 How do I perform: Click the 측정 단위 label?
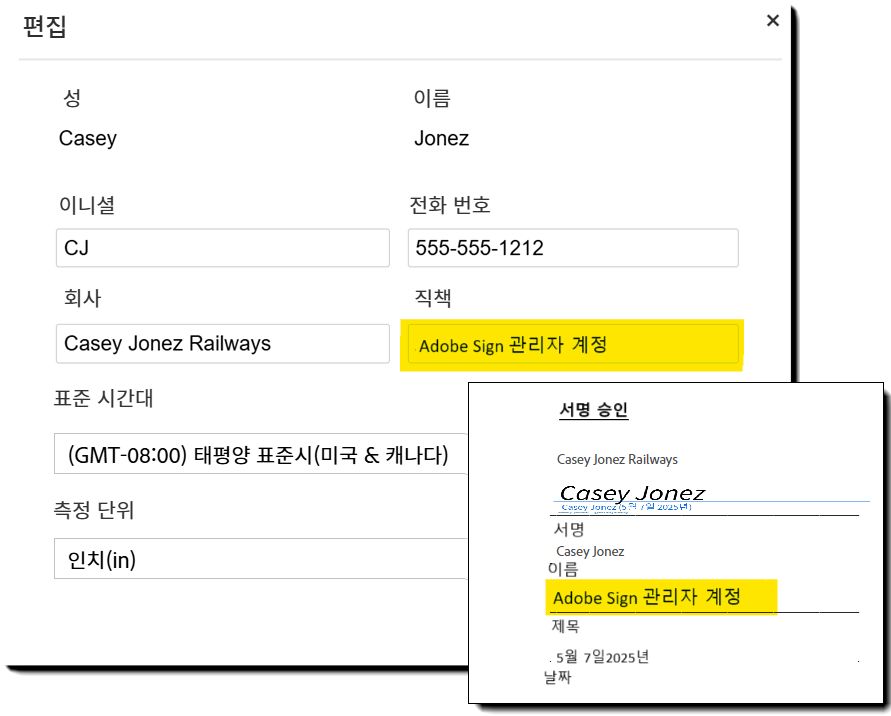pos(94,510)
